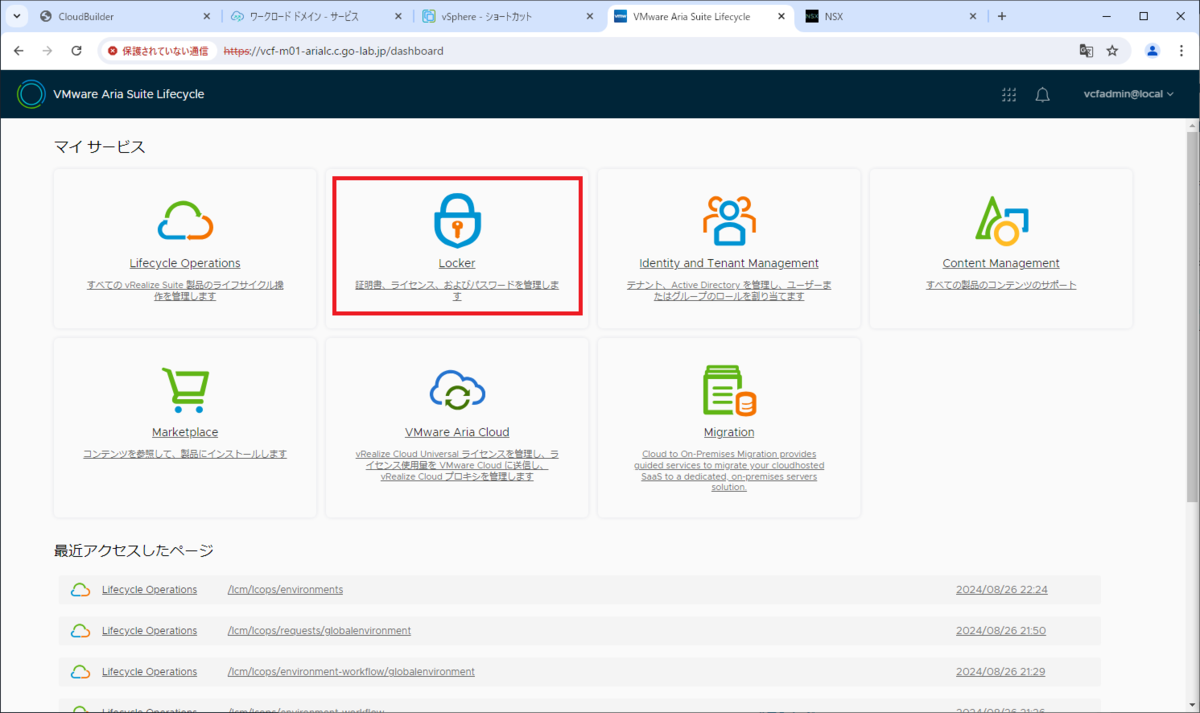Open the Migration server database icon
Screen dimensions: 1200x713
(x=729, y=390)
